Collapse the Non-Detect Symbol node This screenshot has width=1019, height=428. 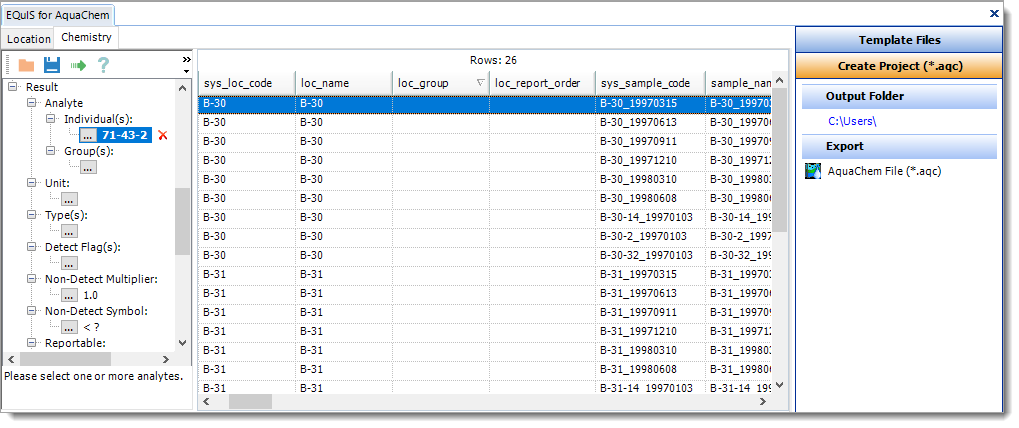(x=31, y=311)
